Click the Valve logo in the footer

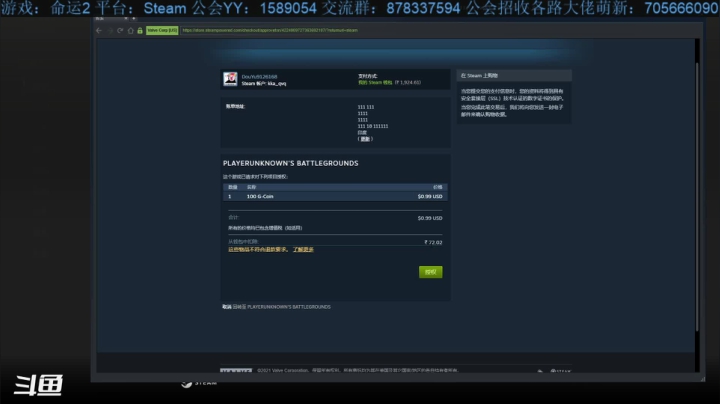coord(236,370)
